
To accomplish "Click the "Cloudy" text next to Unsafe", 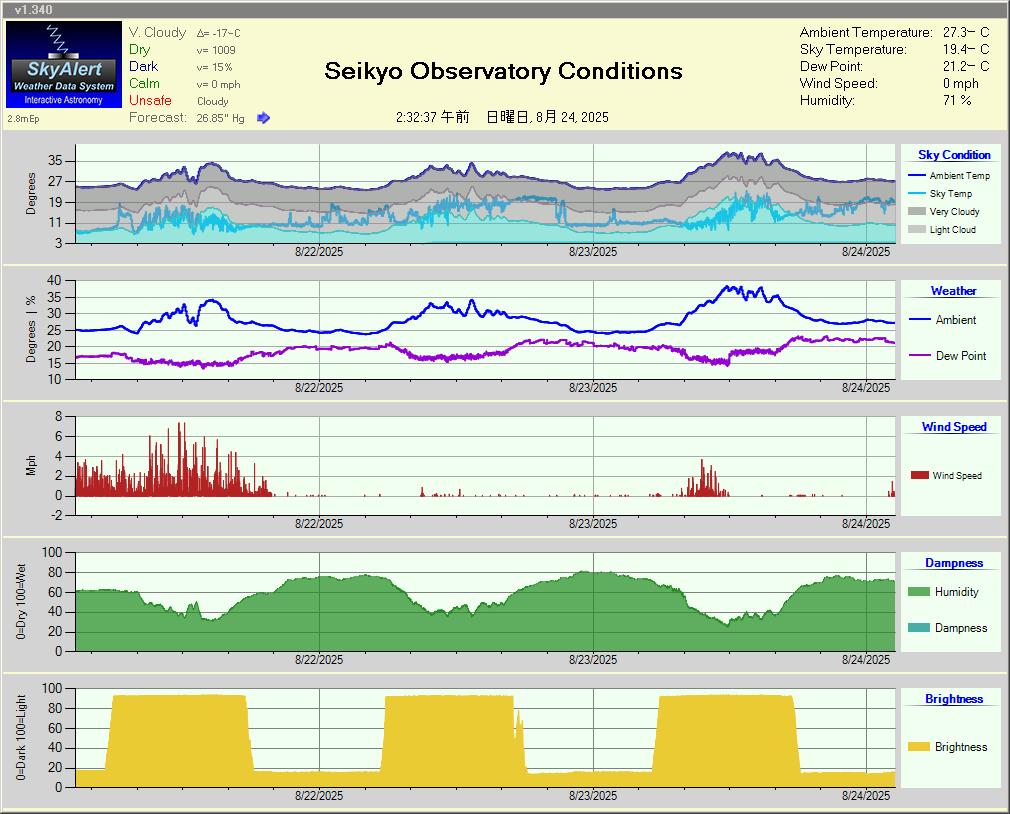I will (213, 101).
